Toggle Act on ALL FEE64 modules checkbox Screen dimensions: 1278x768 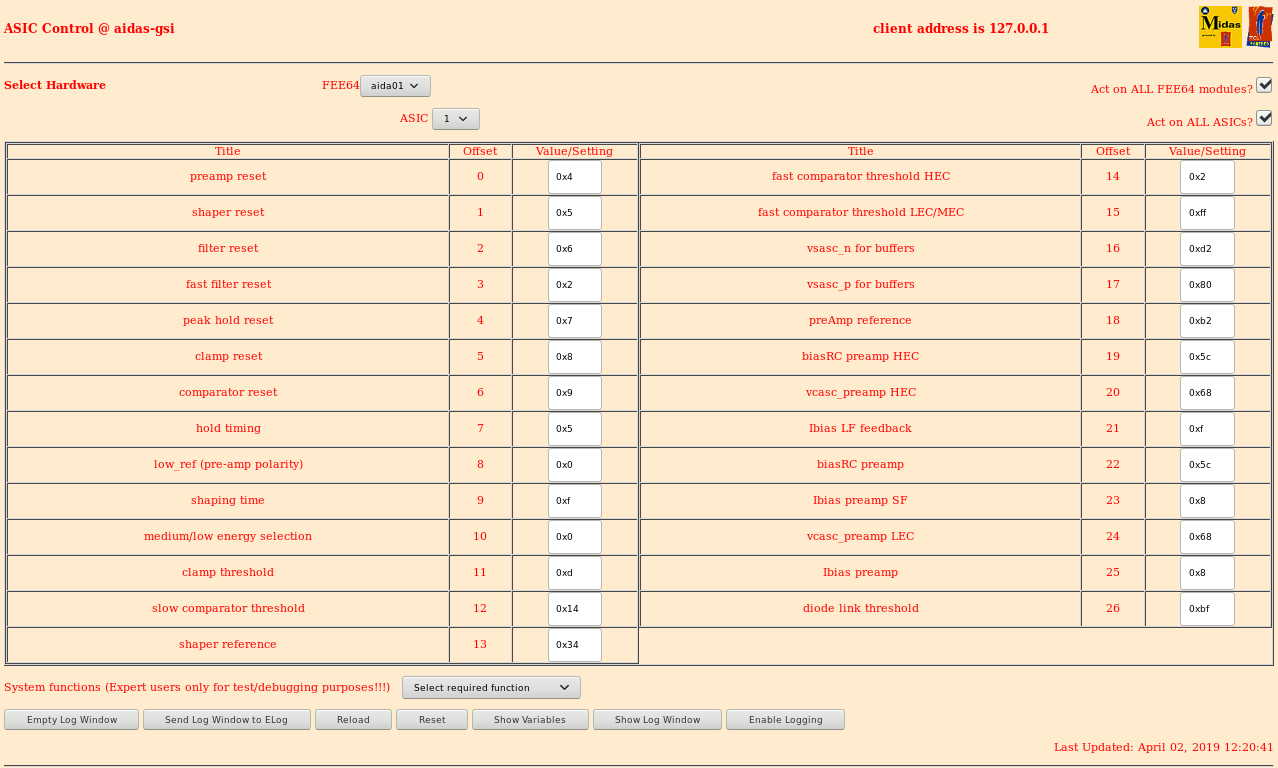click(x=1264, y=85)
